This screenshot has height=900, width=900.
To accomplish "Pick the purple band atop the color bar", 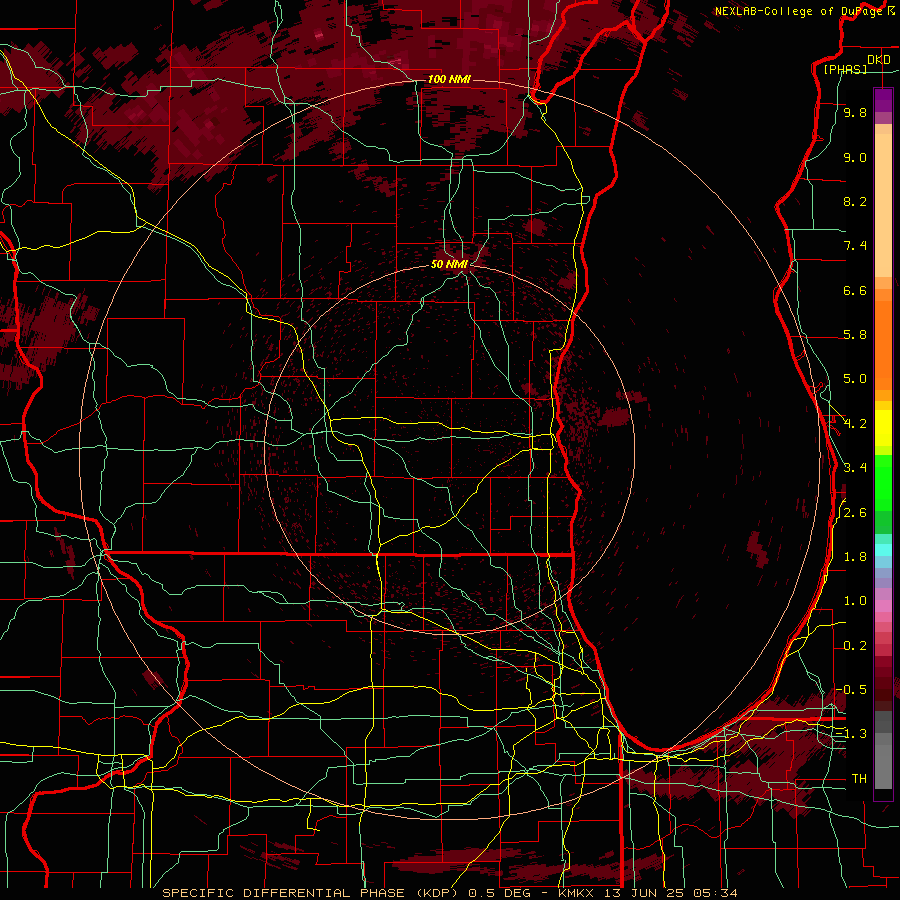I will click(883, 100).
